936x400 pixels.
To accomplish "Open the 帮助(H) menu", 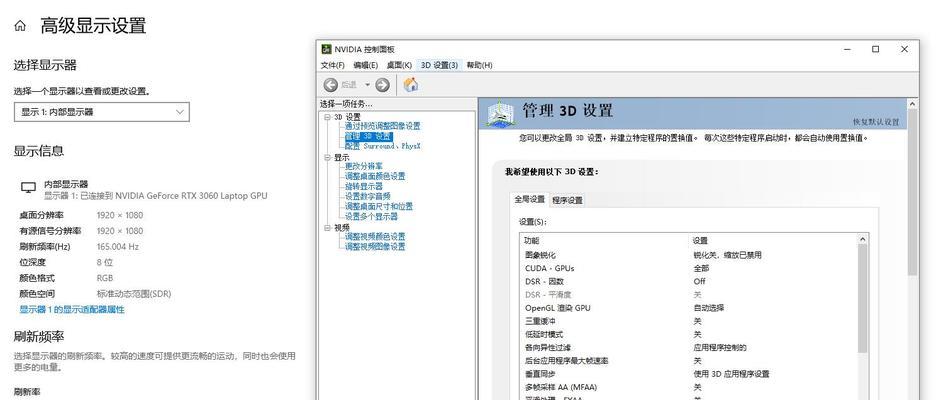I will coord(479,65).
